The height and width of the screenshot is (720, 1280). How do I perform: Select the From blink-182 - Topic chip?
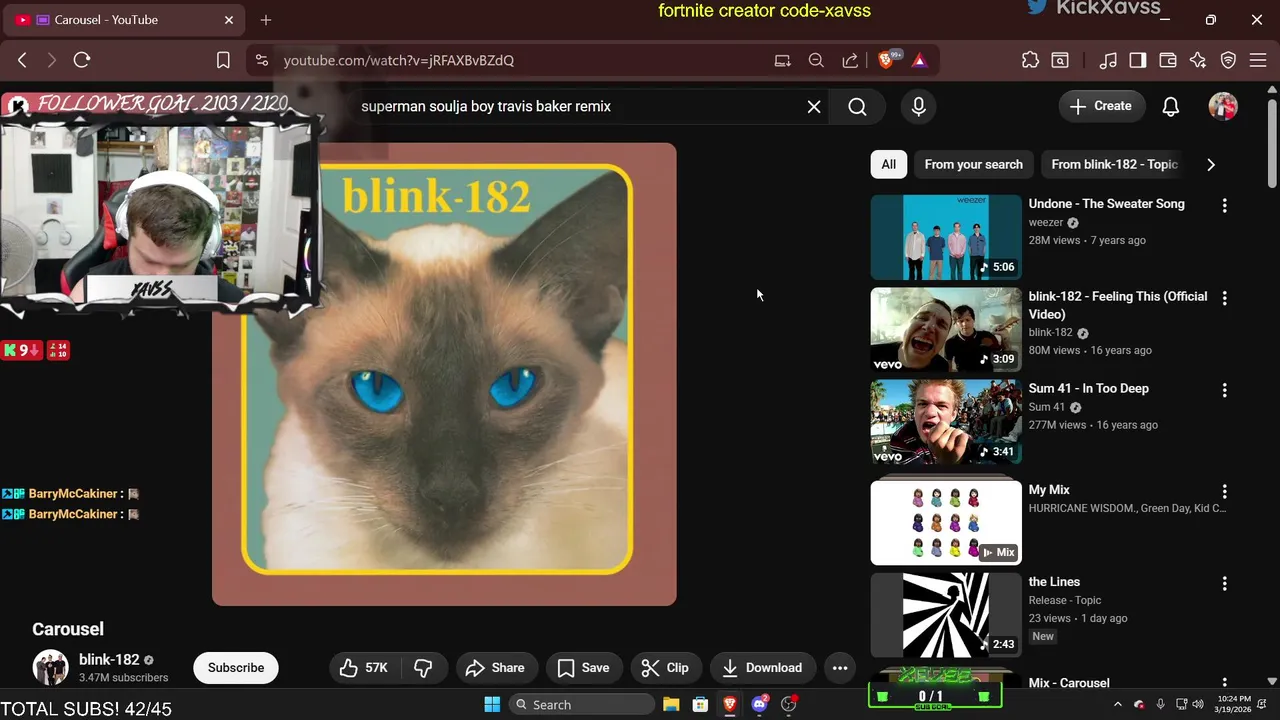coord(1115,164)
